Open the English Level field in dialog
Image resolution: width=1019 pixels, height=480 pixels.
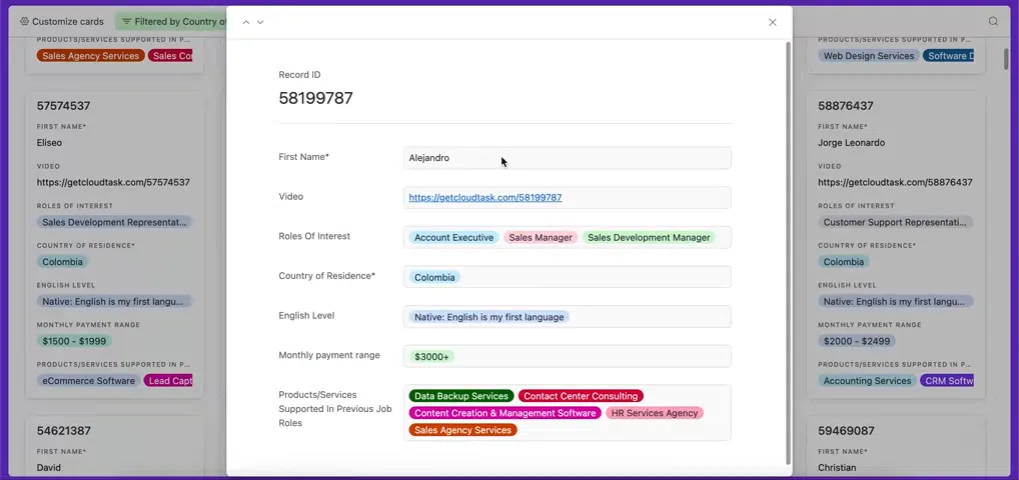567,316
